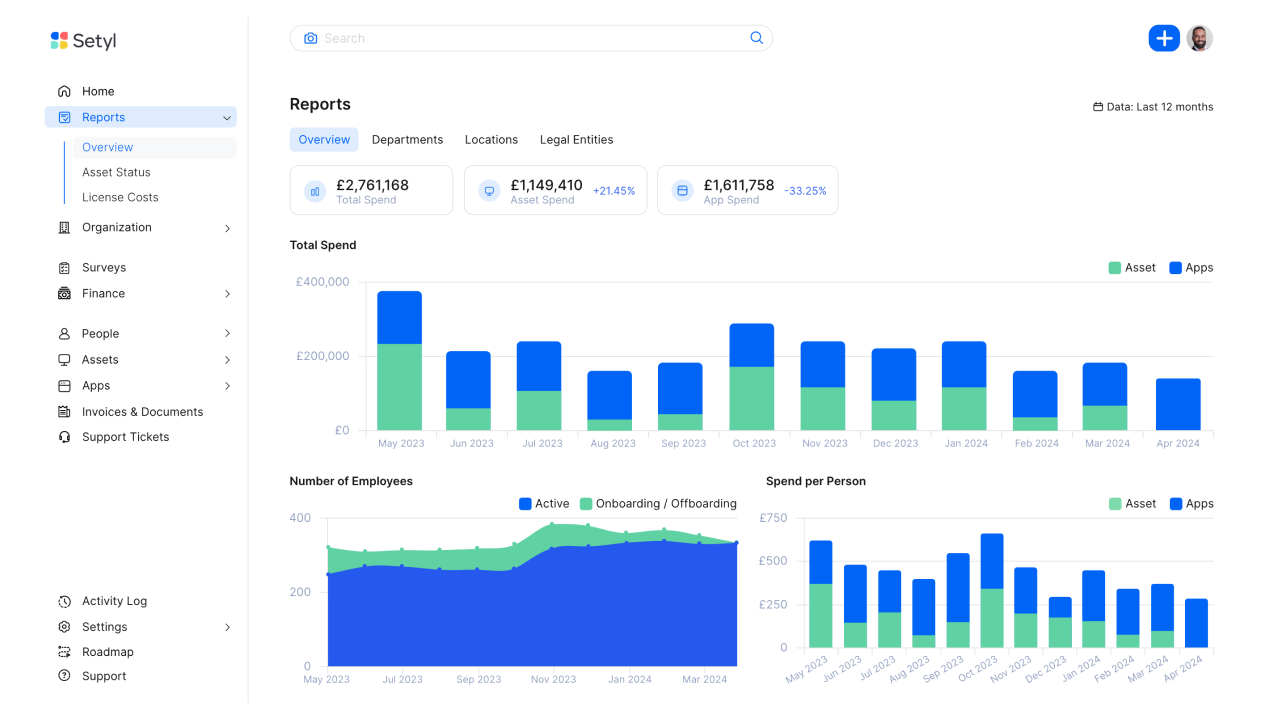This screenshot has height=720, width=1280.
Task: Expand the Finance submenu arrow
Action: [227, 294]
